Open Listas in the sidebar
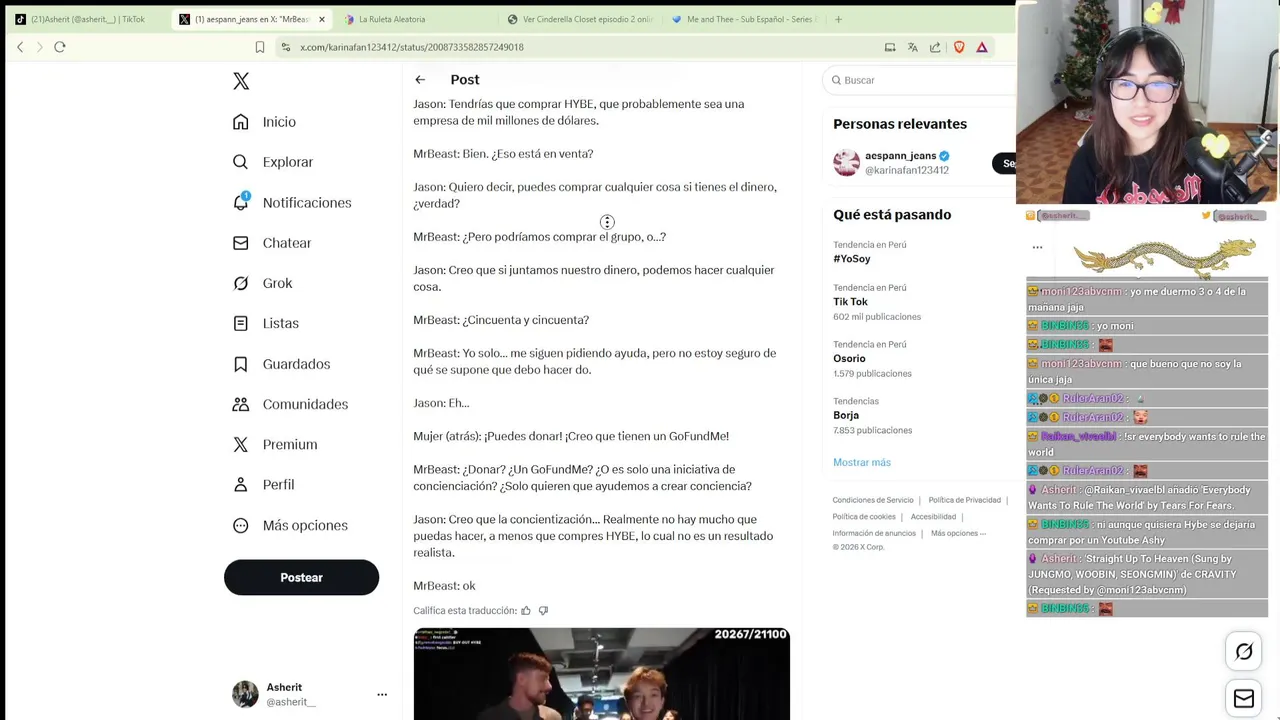Image resolution: width=1280 pixels, height=720 pixels. tap(265, 323)
